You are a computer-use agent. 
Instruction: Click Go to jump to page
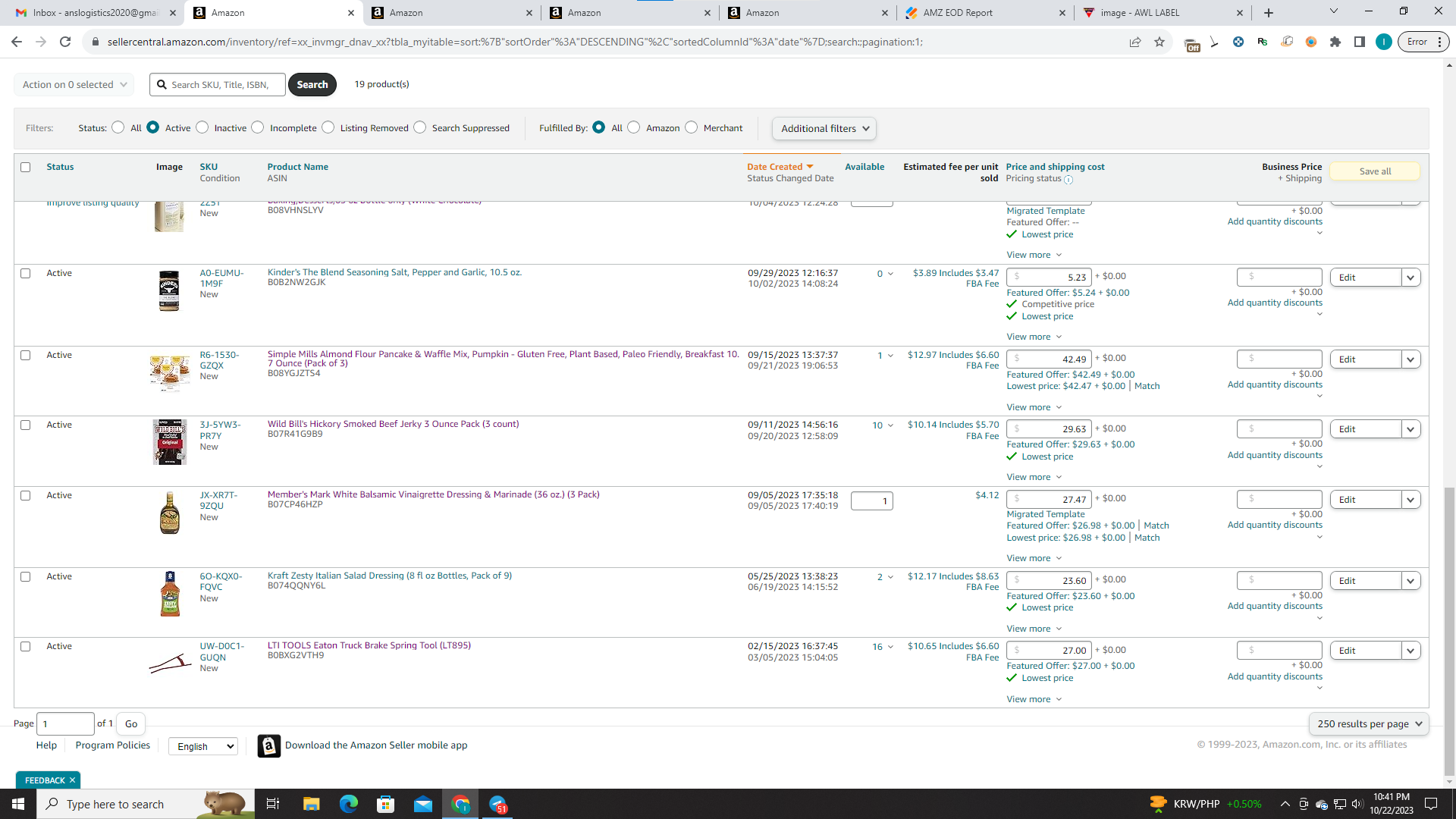click(131, 723)
